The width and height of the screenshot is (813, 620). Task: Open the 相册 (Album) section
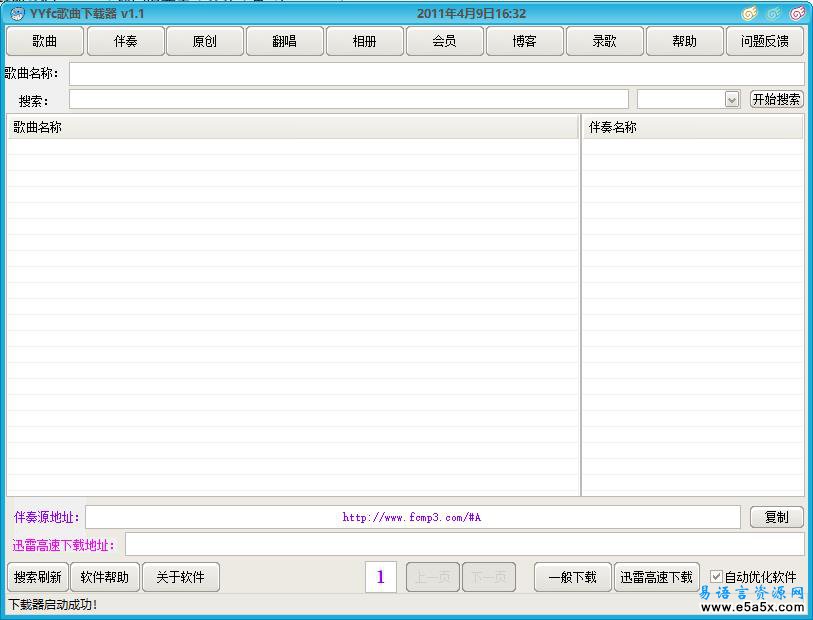(364, 41)
